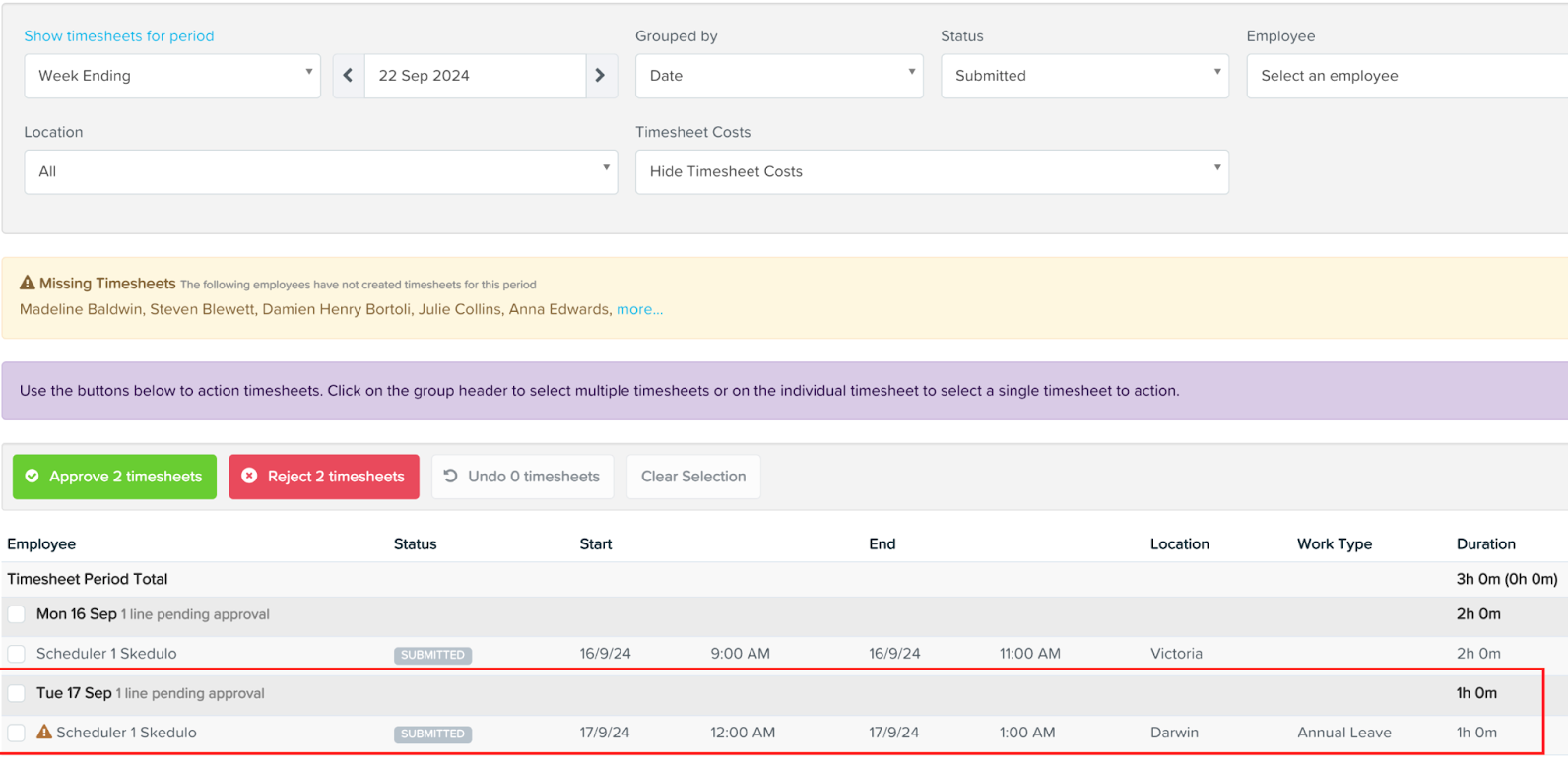The height and width of the screenshot is (766, 1568).
Task: Tick the Tue 17 Sep group checkbox
Action: tap(17, 693)
